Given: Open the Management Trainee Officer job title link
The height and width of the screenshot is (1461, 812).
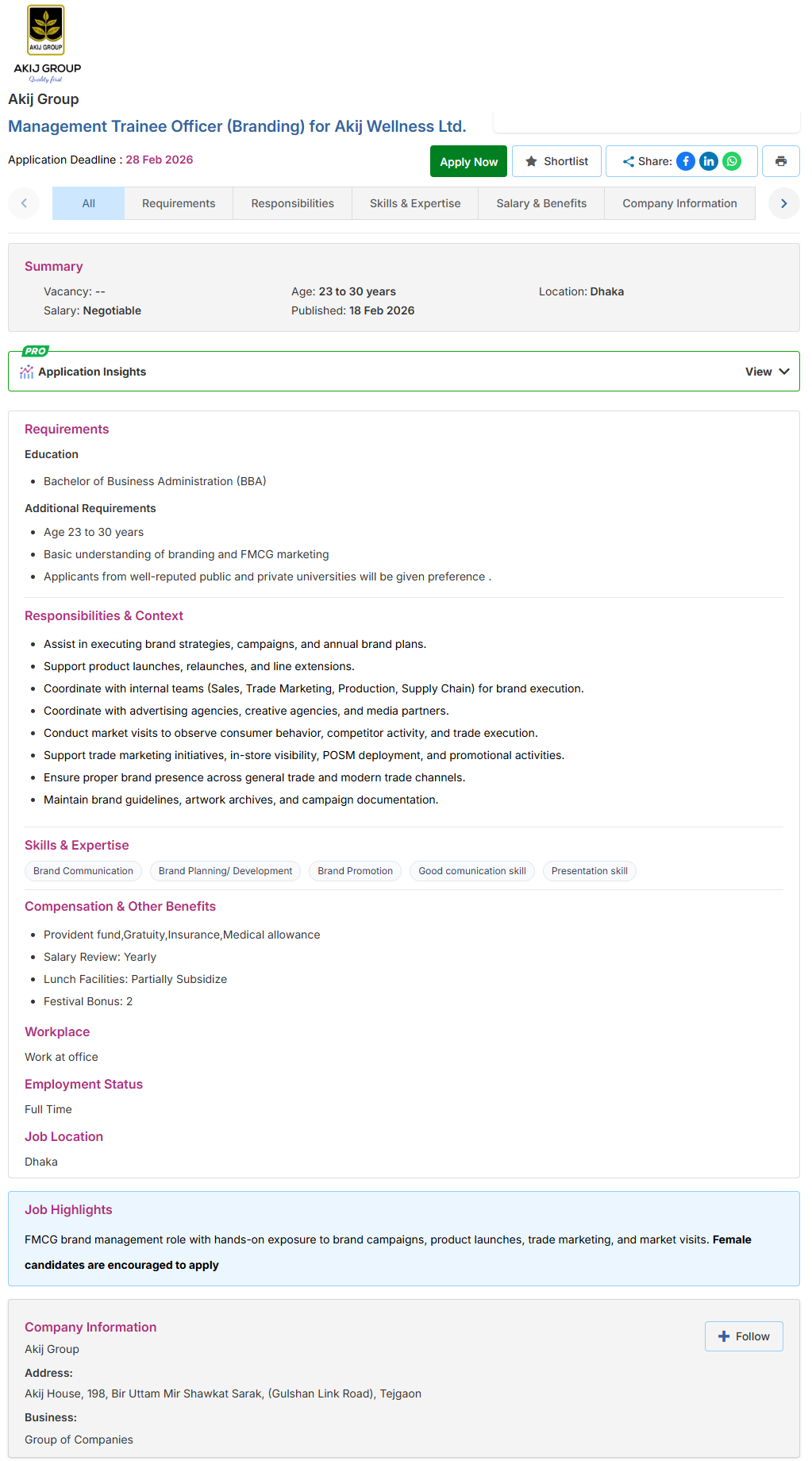Looking at the screenshot, I should [237, 126].
